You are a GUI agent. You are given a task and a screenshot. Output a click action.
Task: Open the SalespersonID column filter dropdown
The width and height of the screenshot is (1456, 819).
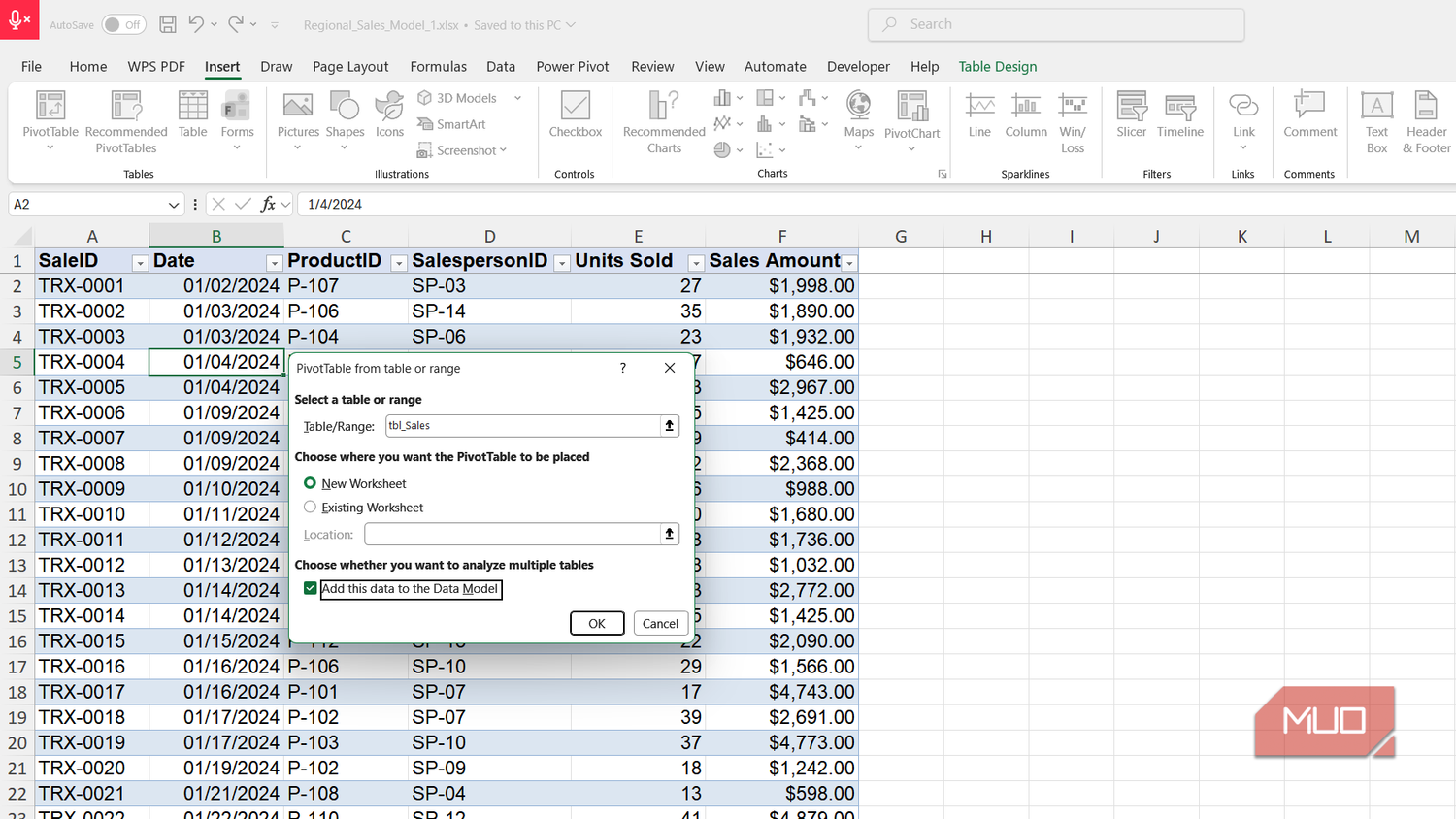[561, 264]
